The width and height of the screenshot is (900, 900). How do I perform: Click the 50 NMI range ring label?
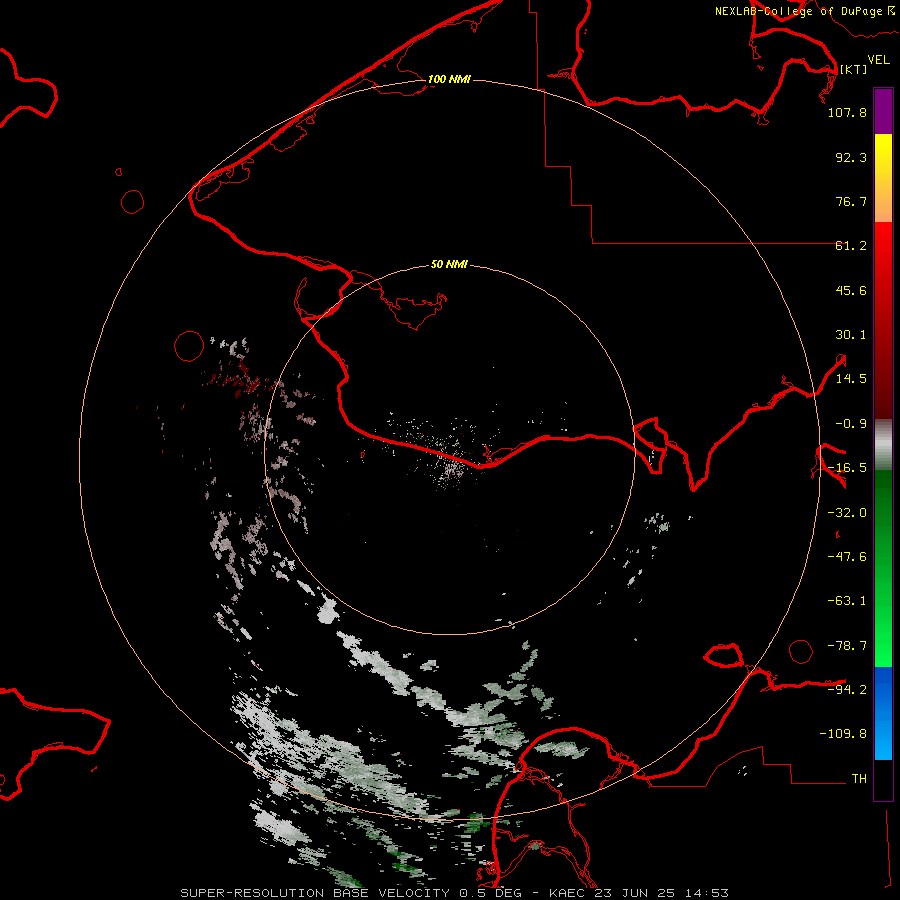click(449, 264)
